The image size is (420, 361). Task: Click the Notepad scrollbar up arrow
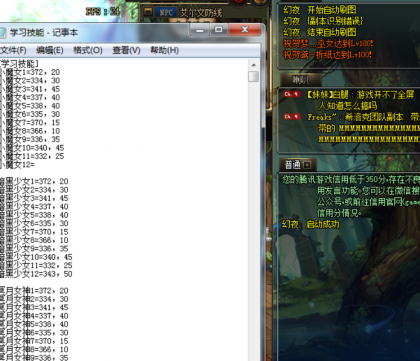click(x=254, y=65)
